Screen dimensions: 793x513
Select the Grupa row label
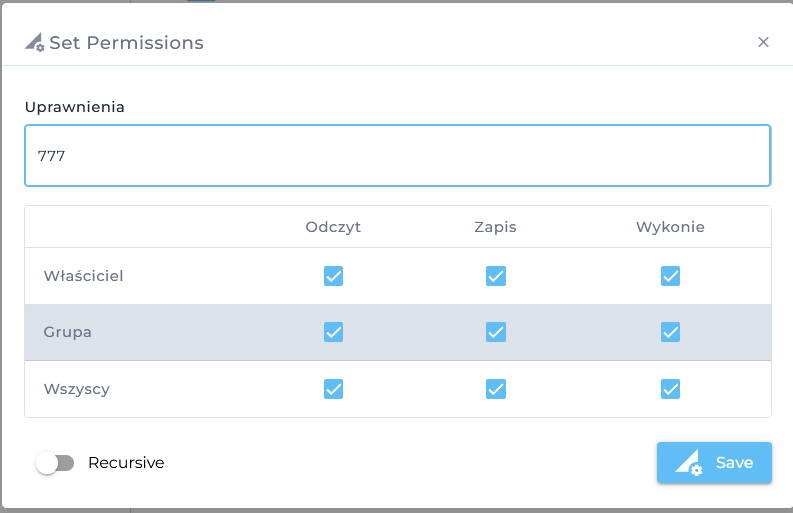pos(68,332)
